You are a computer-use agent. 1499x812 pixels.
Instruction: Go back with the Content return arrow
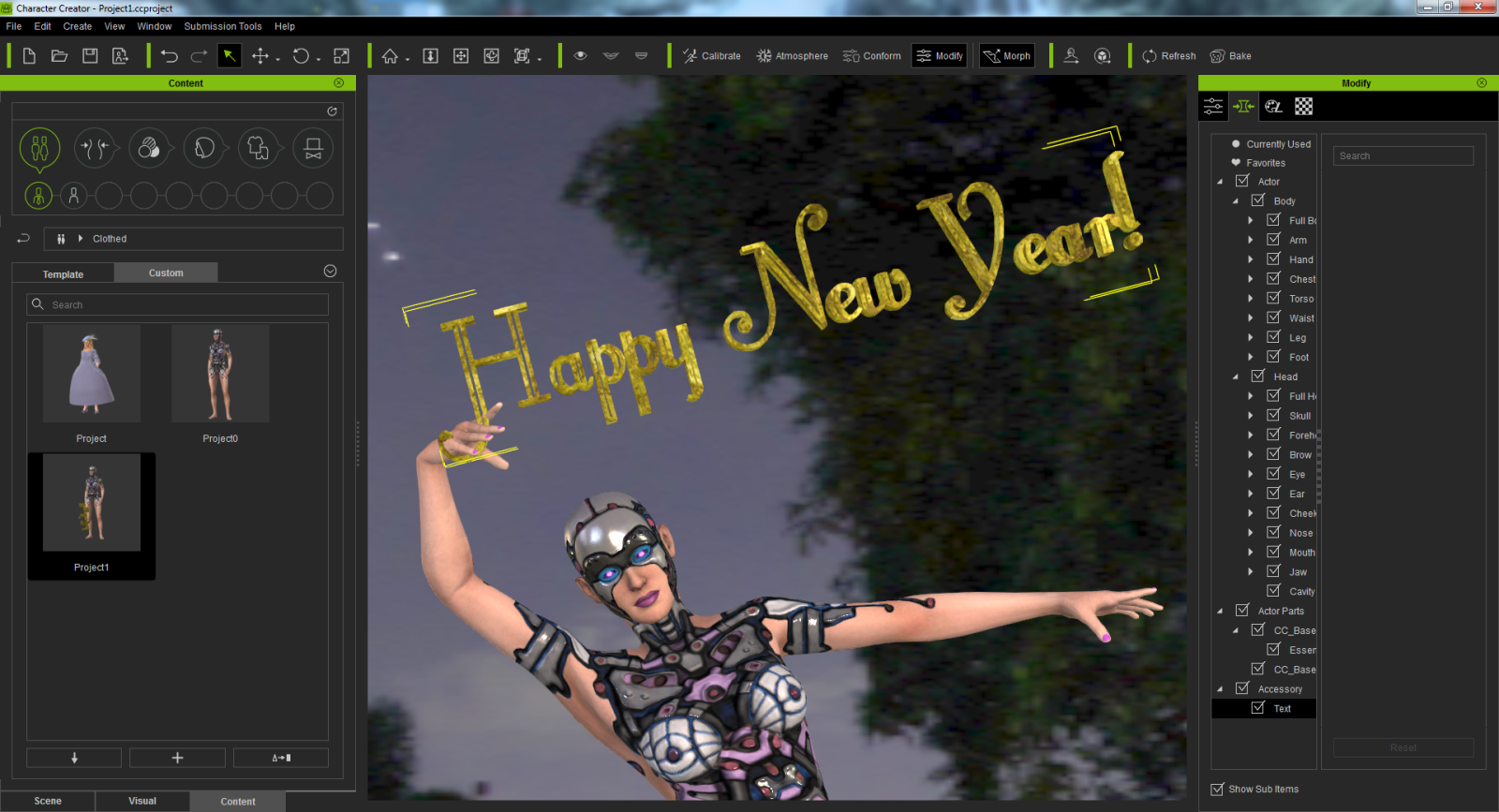(x=23, y=238)
